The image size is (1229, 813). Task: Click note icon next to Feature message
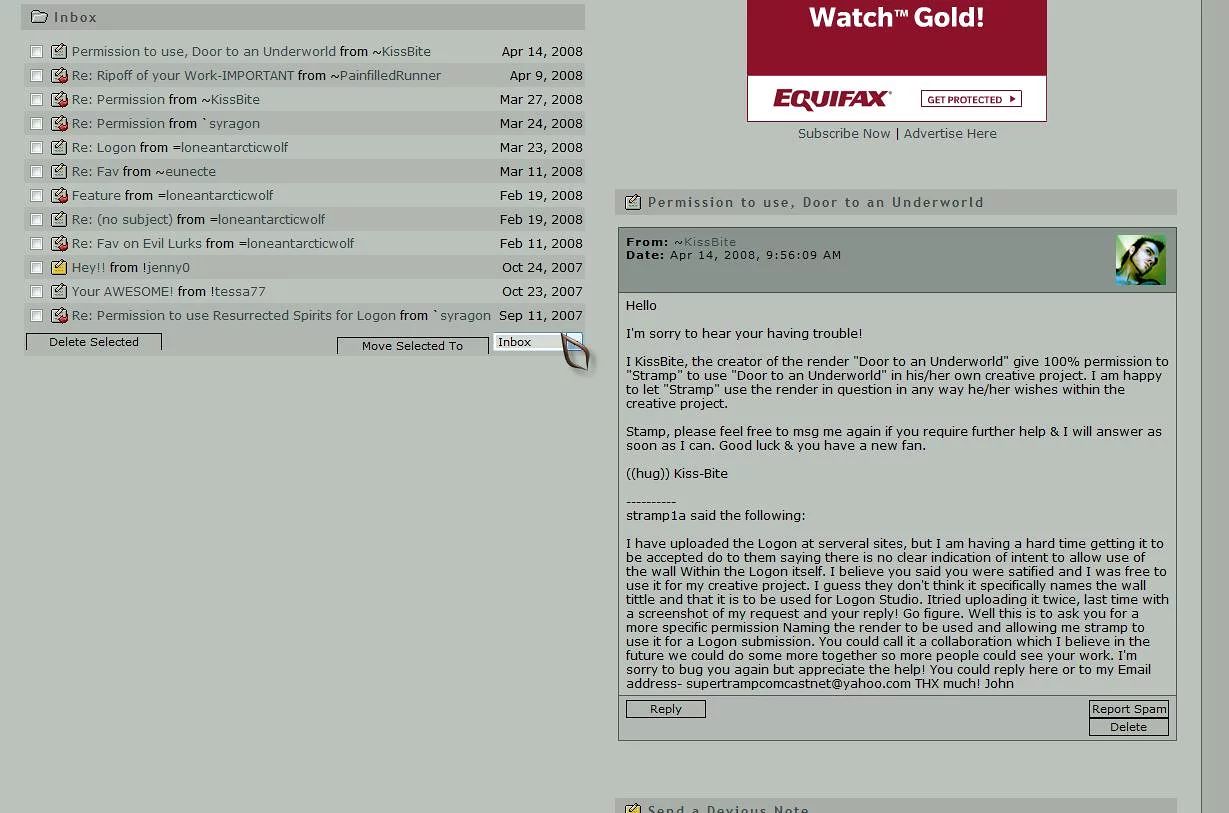click(59, 196)
